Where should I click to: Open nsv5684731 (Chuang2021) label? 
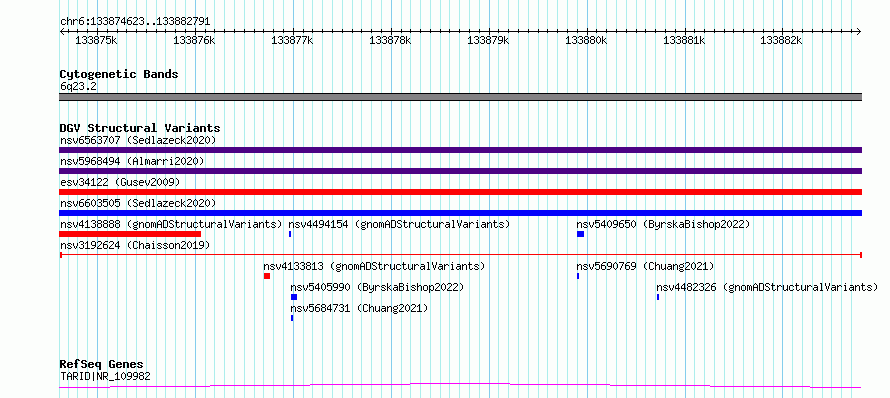pyautogui.click(x=359, y=308)
